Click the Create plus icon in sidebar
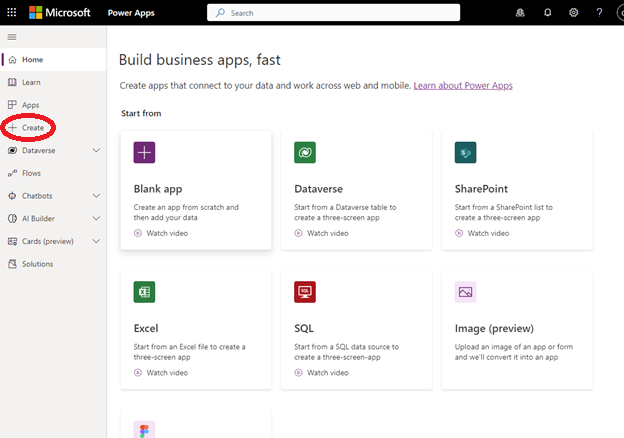 click(12, 128)
